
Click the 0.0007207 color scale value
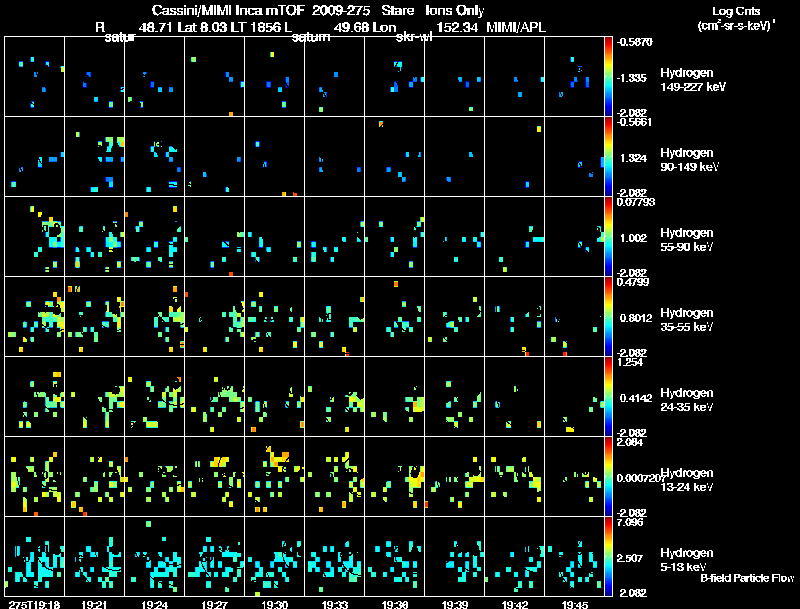(x=640, y=478)
